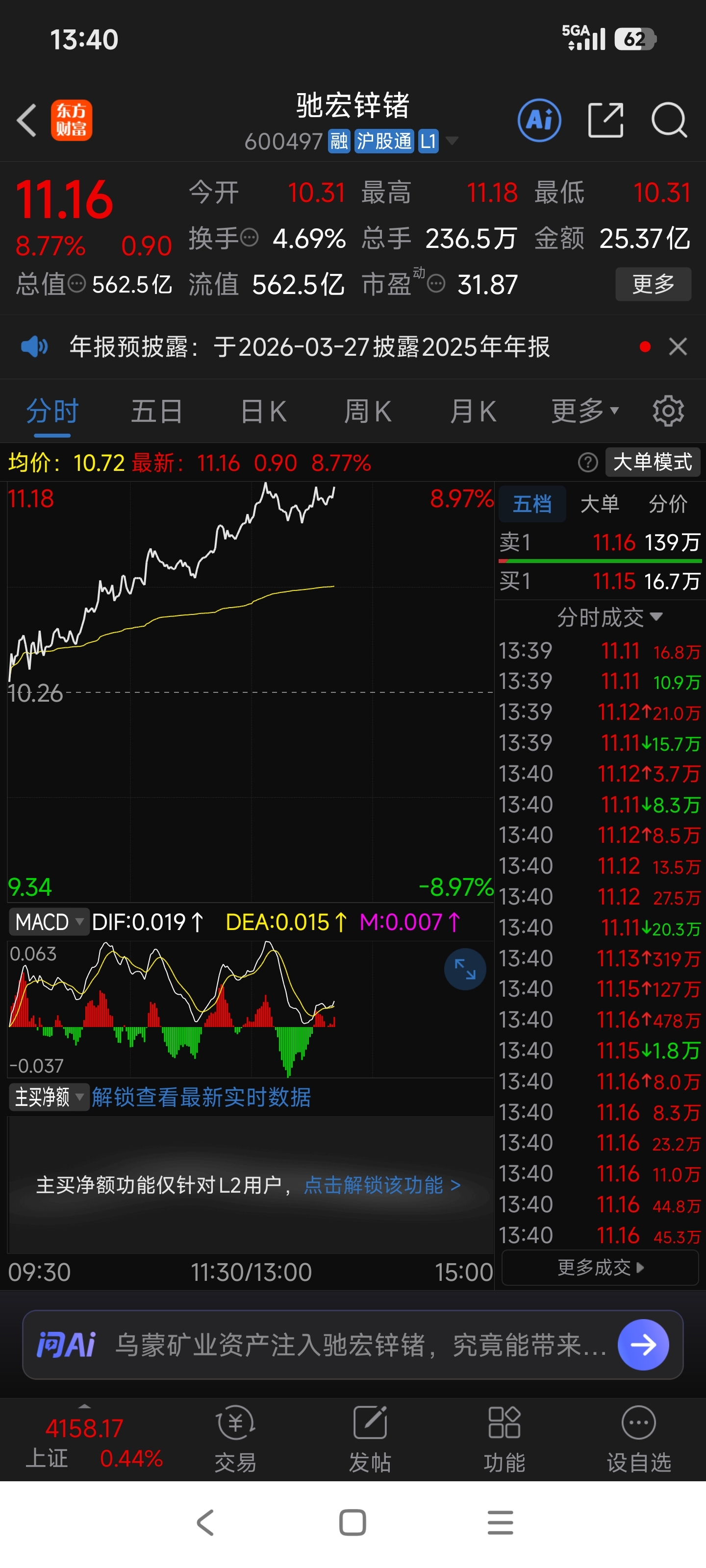Open 解锁查看最新实时数据 link
This screenshot has width=706, height=1568.
(x=201, y=1098)
